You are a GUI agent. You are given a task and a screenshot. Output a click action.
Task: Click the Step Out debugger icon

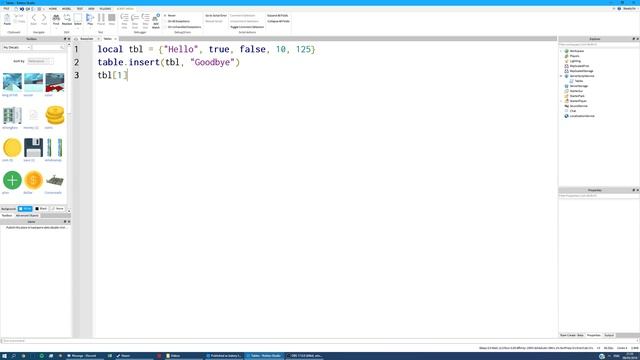[145, 20]
